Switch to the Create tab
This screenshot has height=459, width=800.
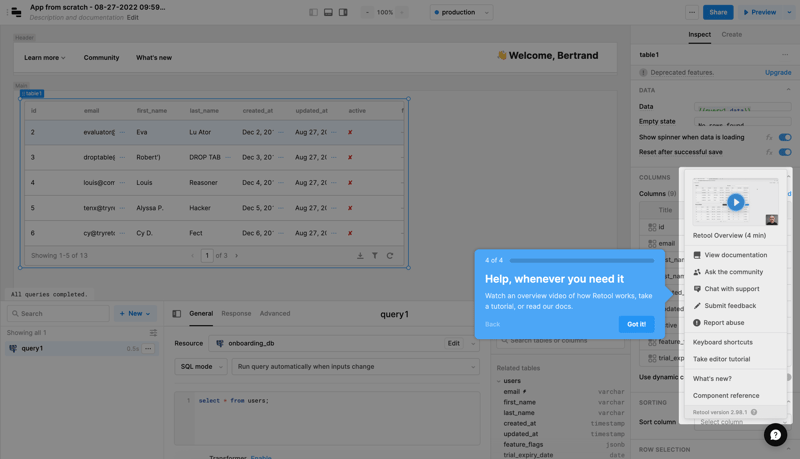coord(732,34)
